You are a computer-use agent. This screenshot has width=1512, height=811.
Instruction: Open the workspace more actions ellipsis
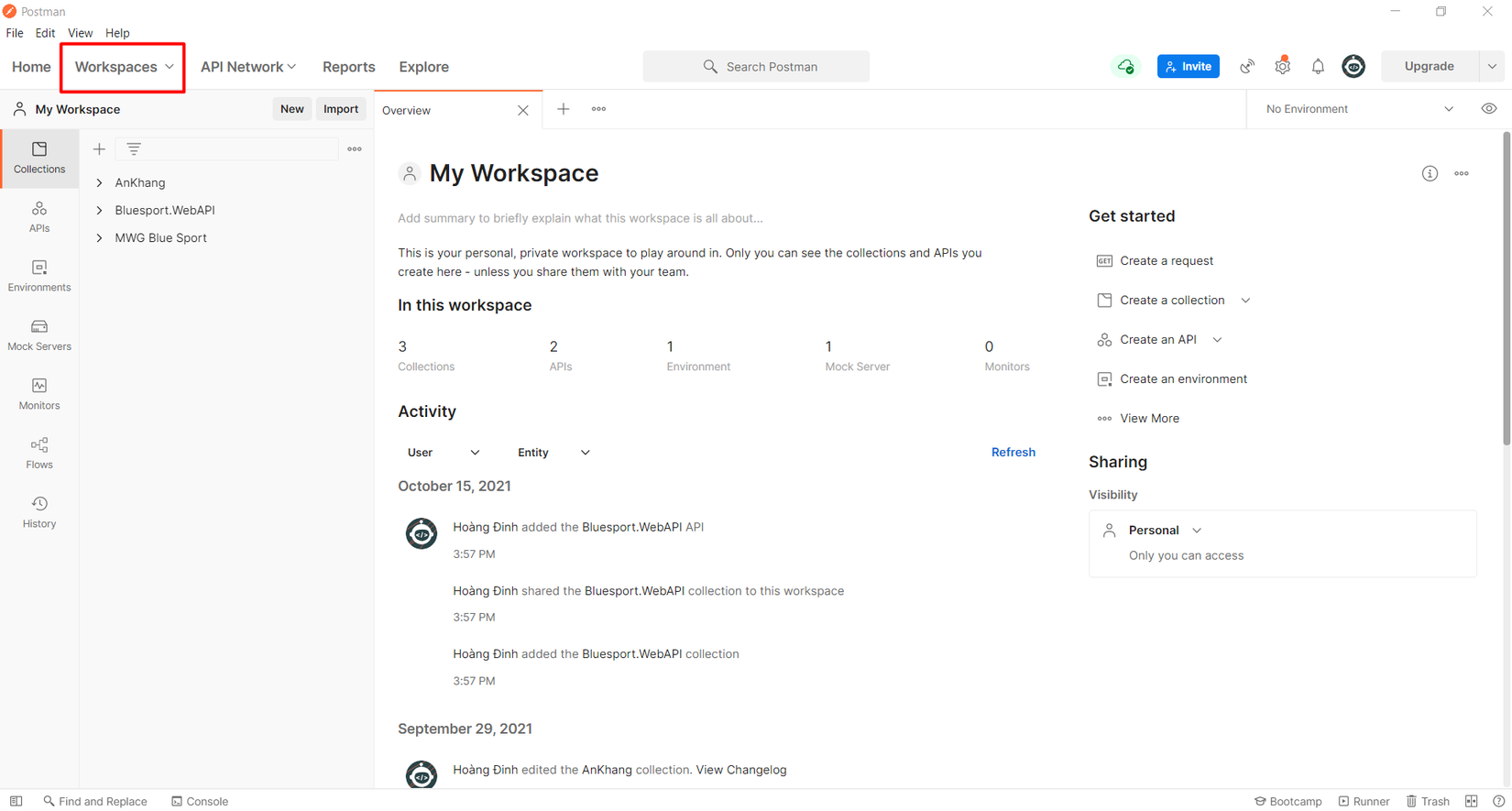tap(1462, 173)
